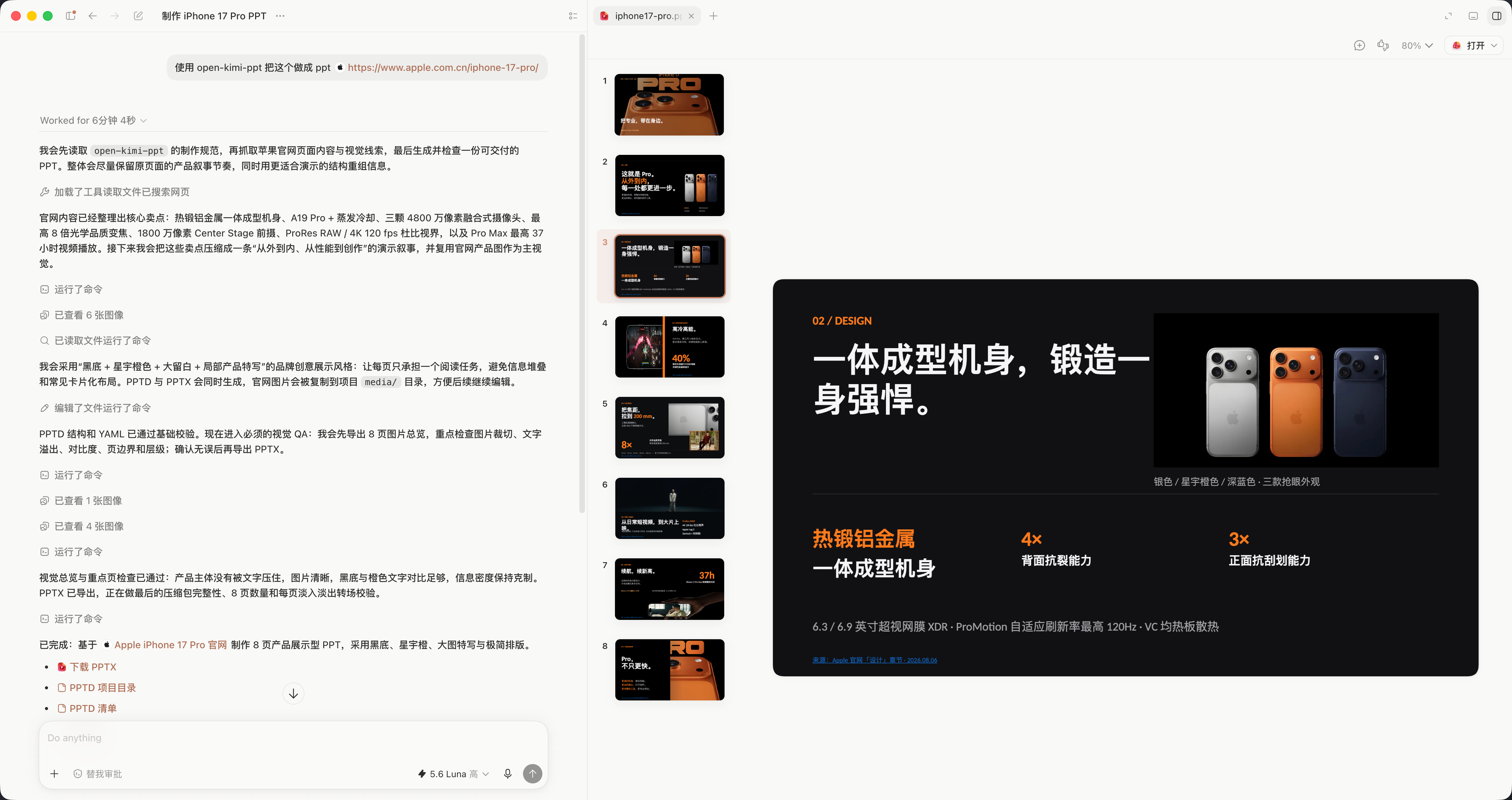Open slide 8 thumbnail
The image size is (1512, 800).
(669, 670)
